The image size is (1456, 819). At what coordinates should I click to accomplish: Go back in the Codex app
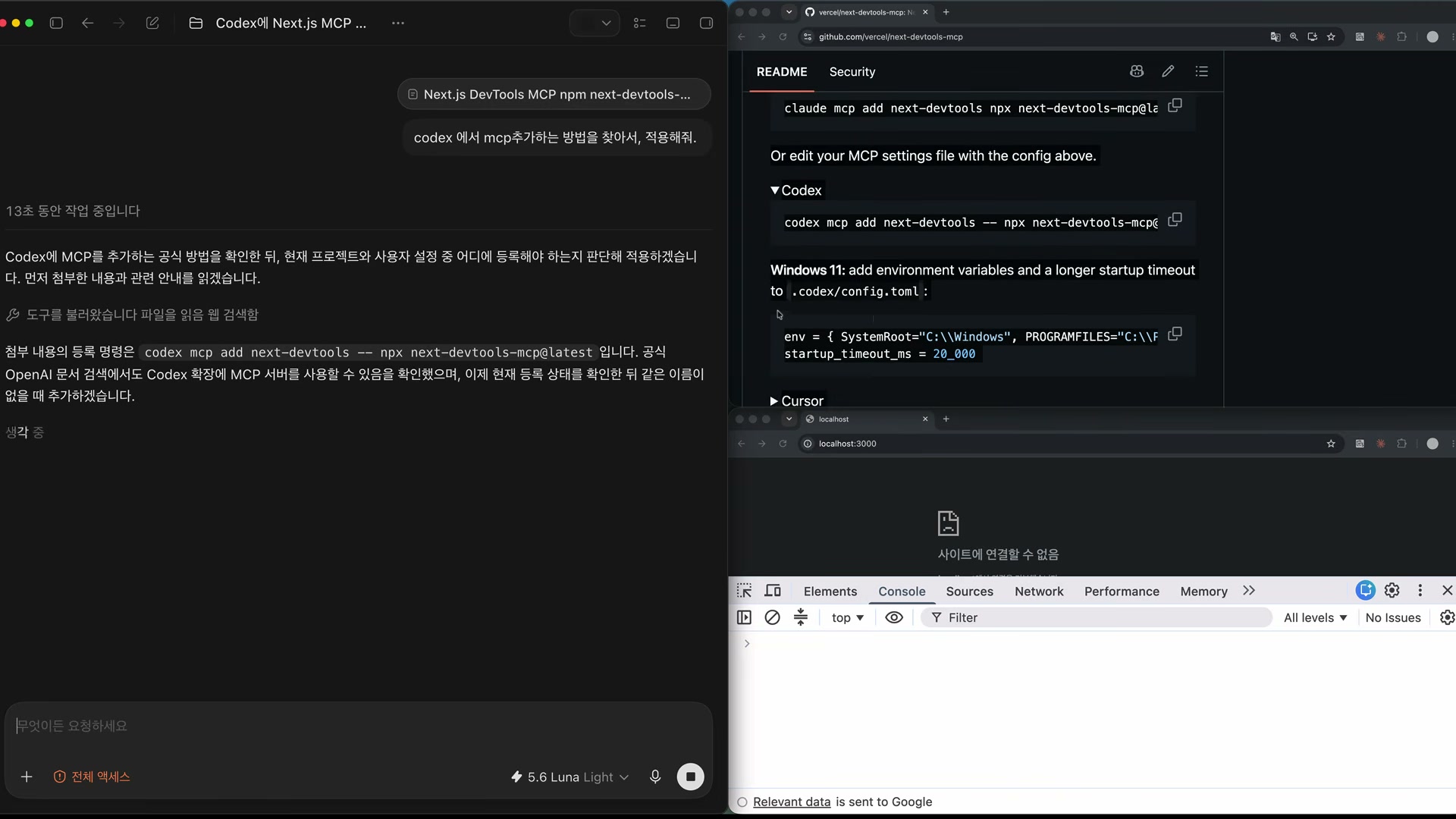tap(87, 23)
